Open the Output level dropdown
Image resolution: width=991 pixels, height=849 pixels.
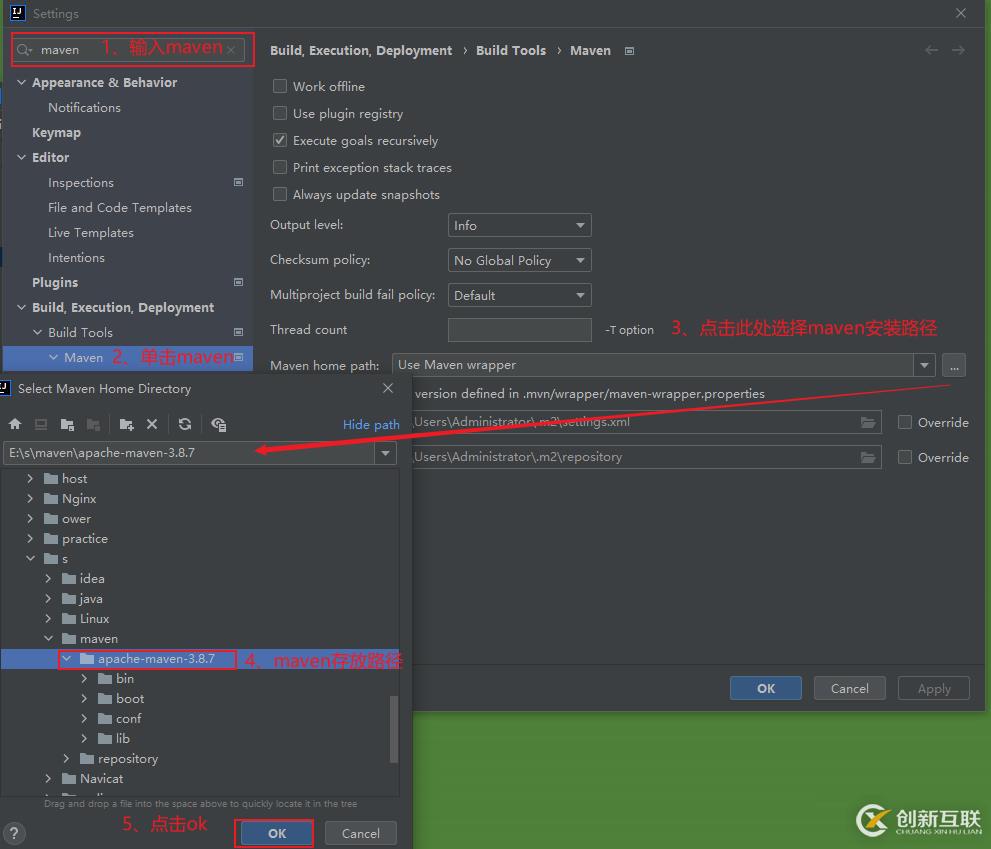(520, 225)
